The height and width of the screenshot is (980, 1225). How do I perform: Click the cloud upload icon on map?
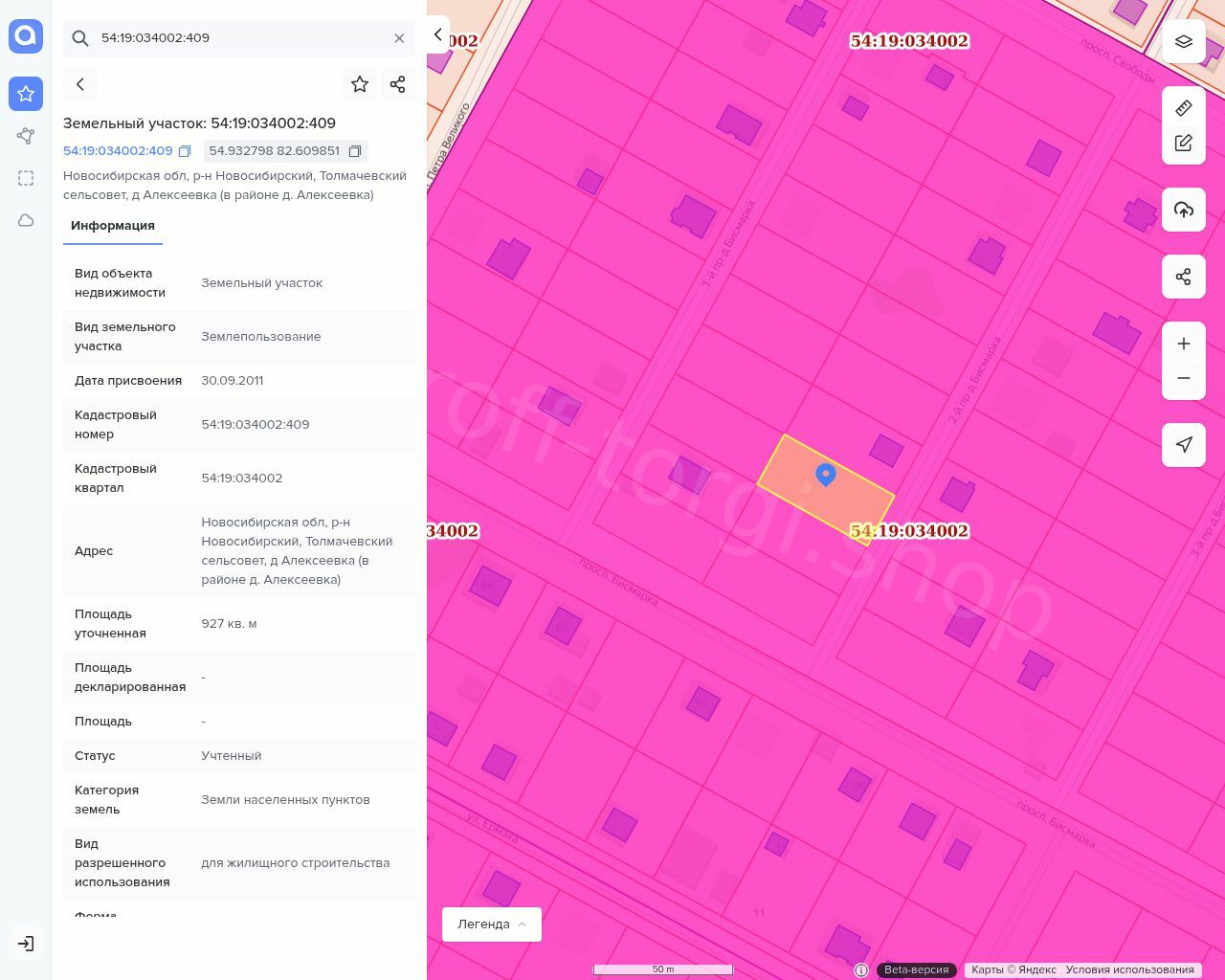pos(1184,210)
